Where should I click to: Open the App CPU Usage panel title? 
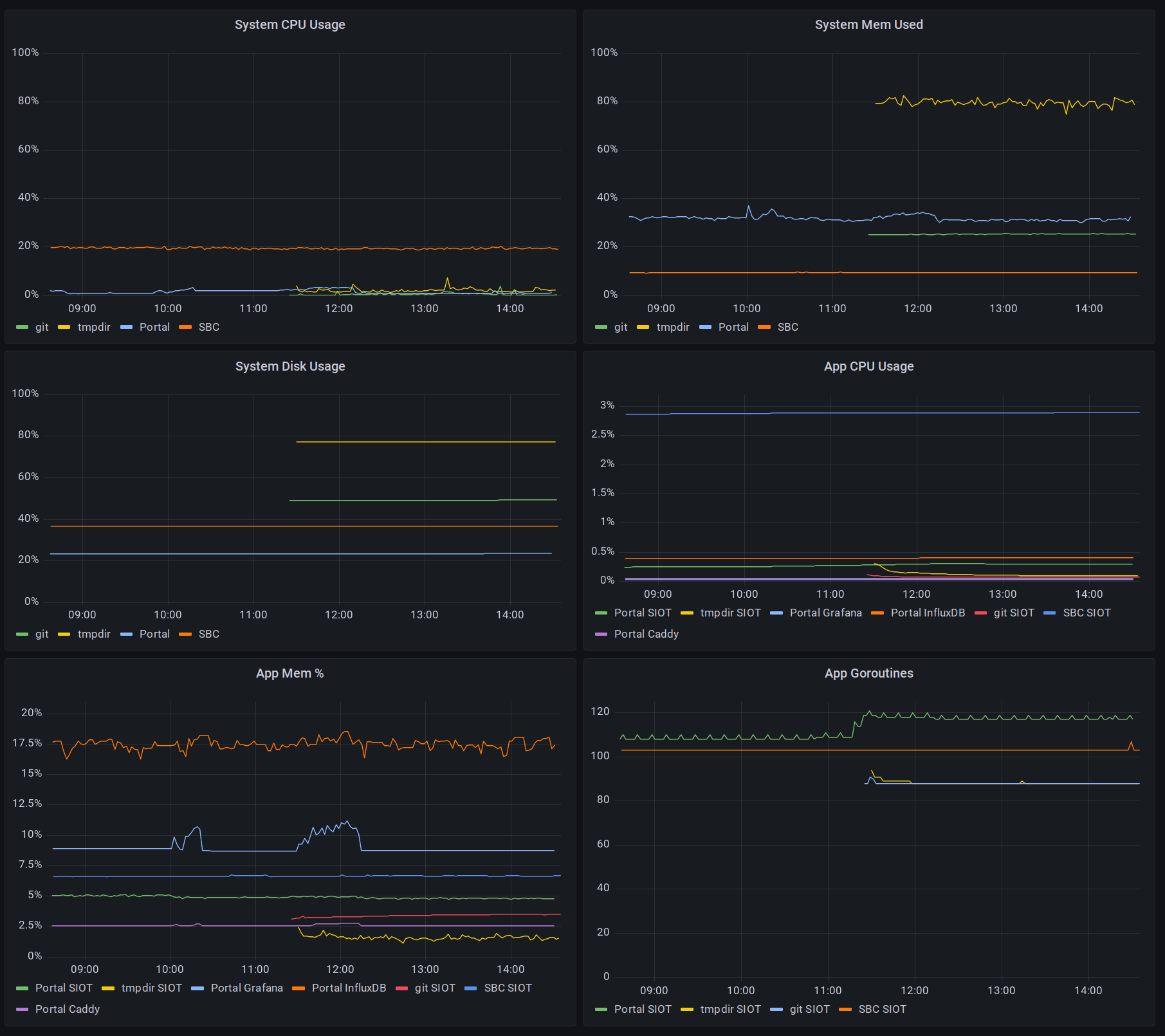coord(869,366)
